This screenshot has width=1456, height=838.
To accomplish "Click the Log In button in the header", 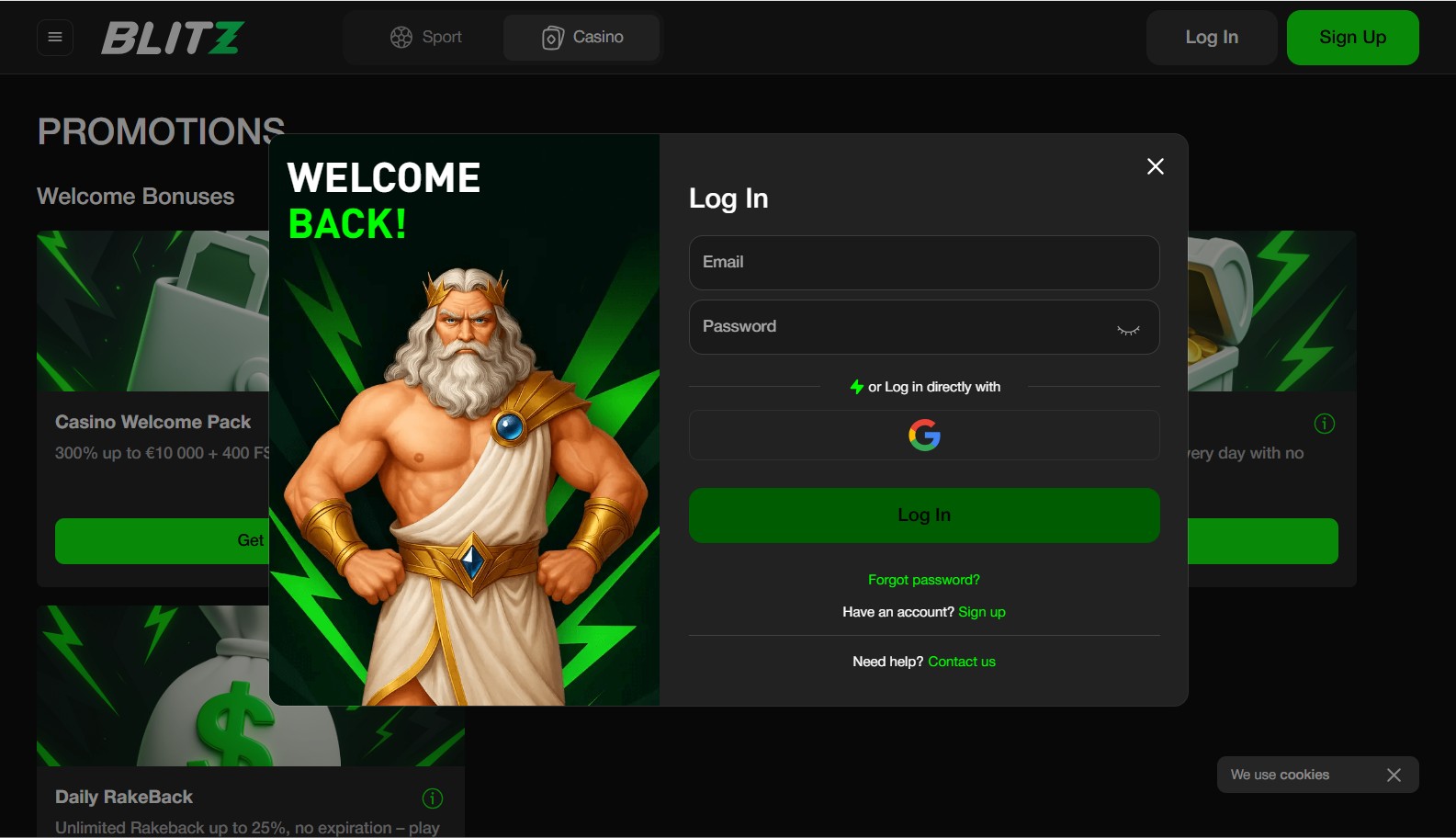I will (1212, 38).
